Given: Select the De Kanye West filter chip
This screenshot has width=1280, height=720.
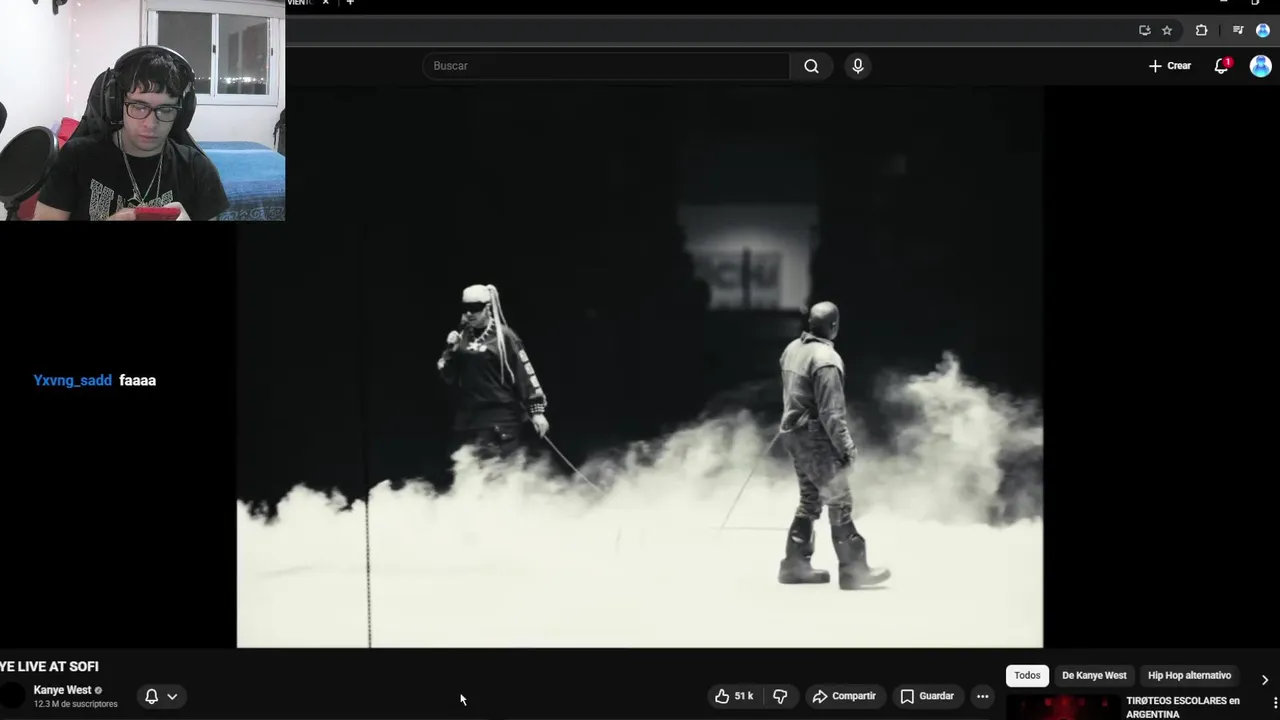Looking at the screenshot, I should [x=1094, y=676].
